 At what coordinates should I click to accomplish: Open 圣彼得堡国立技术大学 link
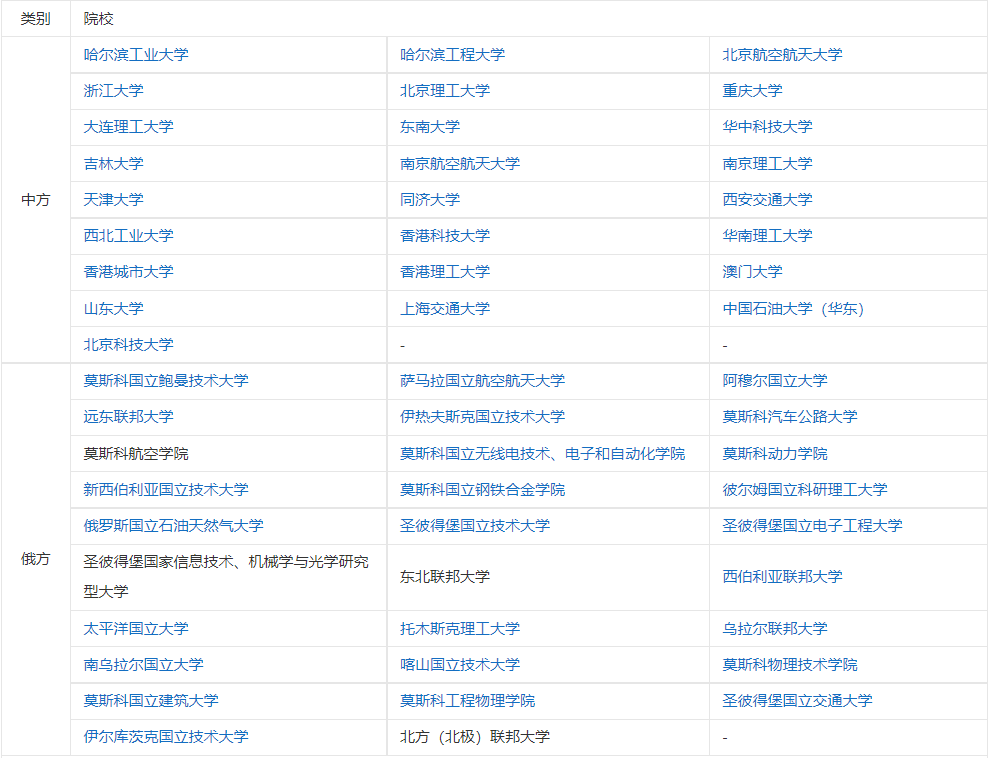coord(475,525)
